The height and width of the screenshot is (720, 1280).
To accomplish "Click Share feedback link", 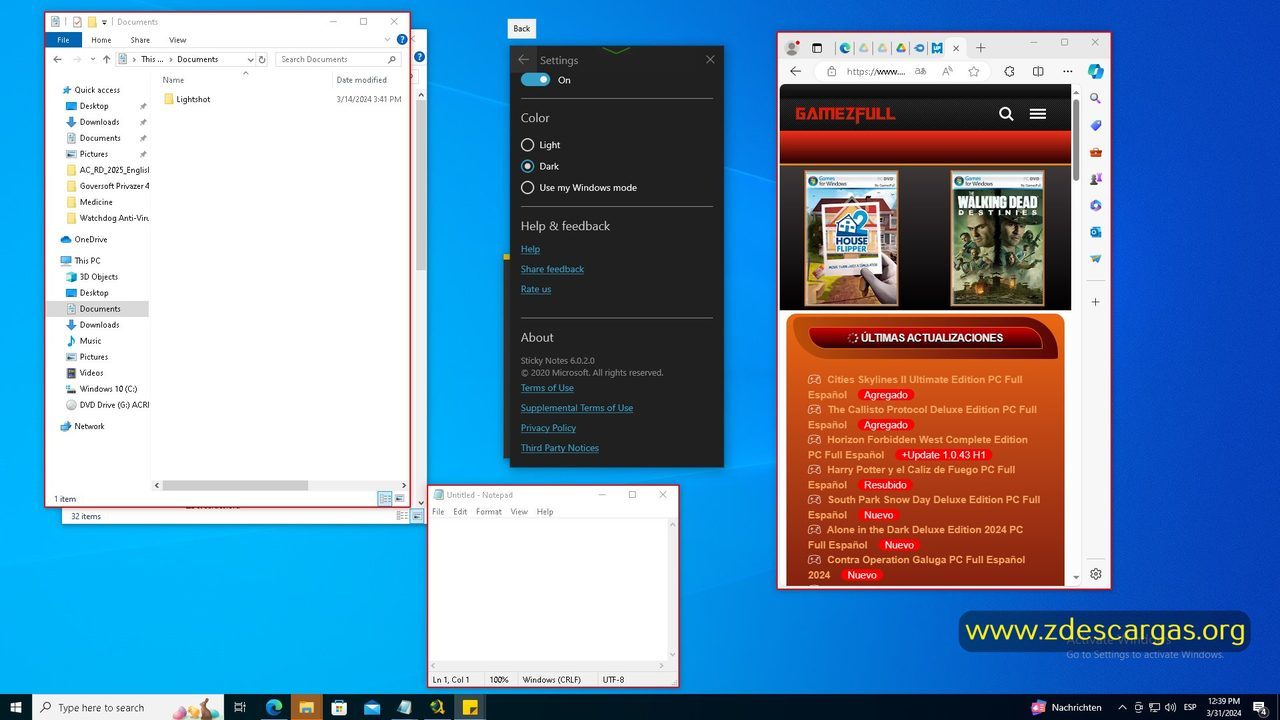I will (552, 269).
